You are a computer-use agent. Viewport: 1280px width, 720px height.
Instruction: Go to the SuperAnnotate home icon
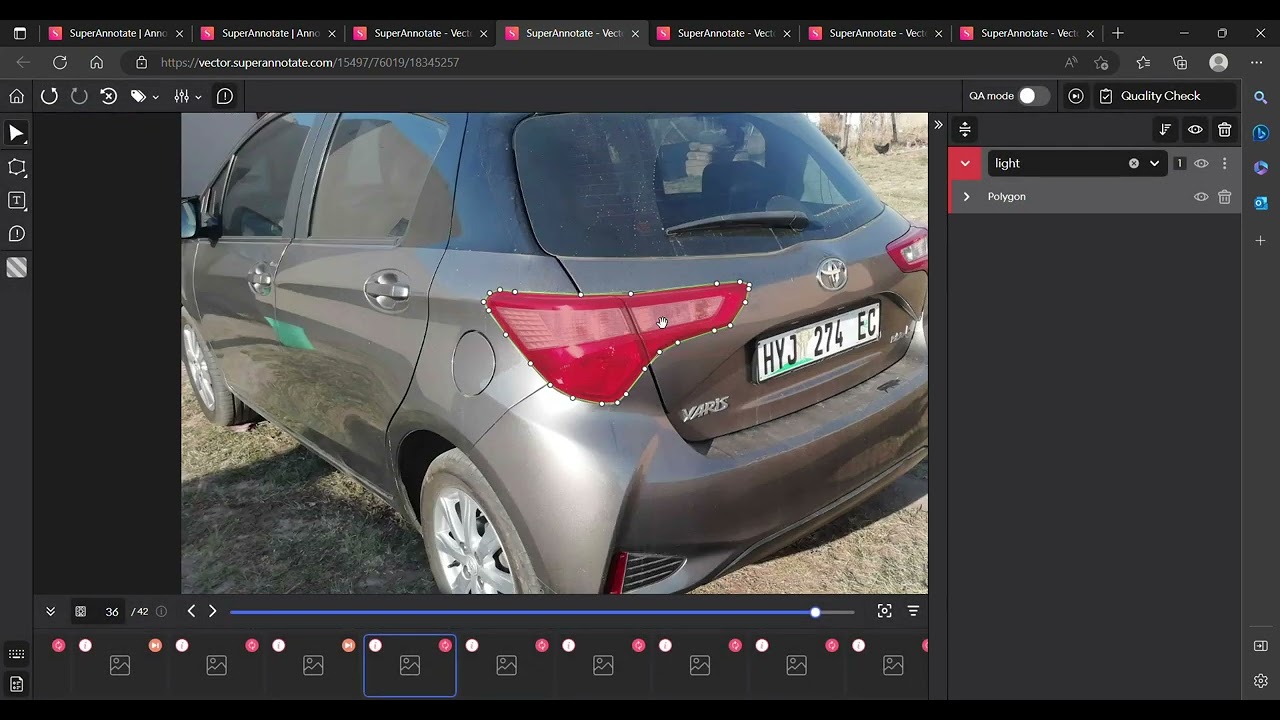[x=16, y=96]
